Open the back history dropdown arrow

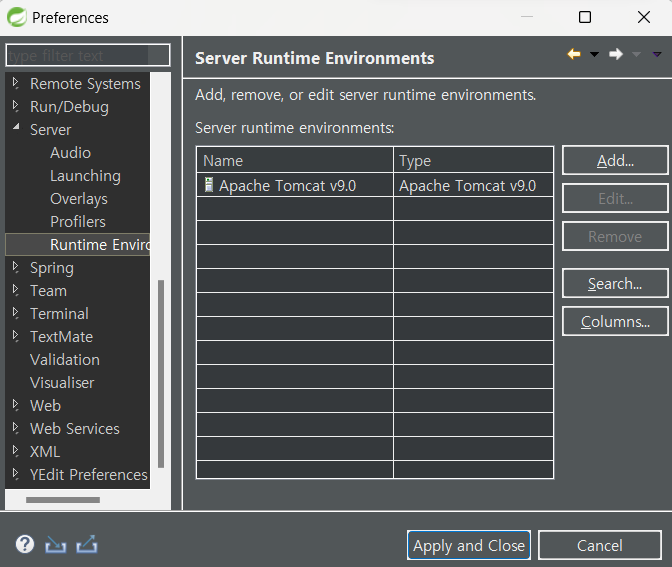pos(594,54)
